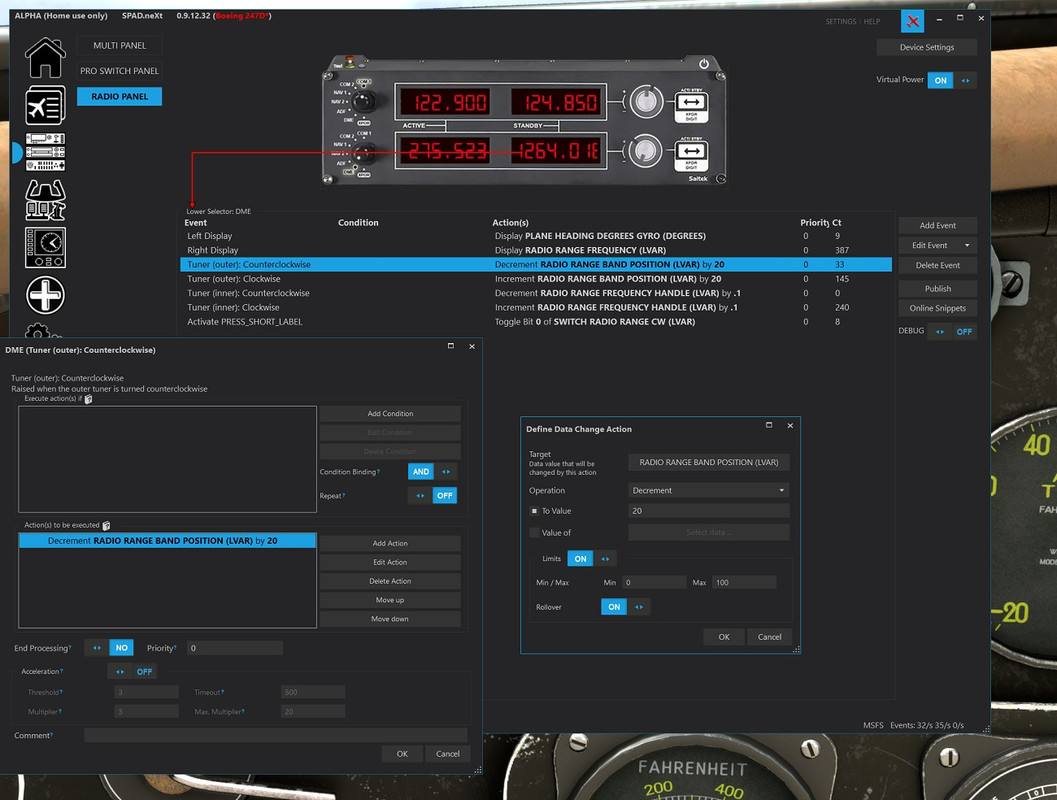Check the Value of checkbox
The image size is (1057, 800).
(x=535, y=532)
